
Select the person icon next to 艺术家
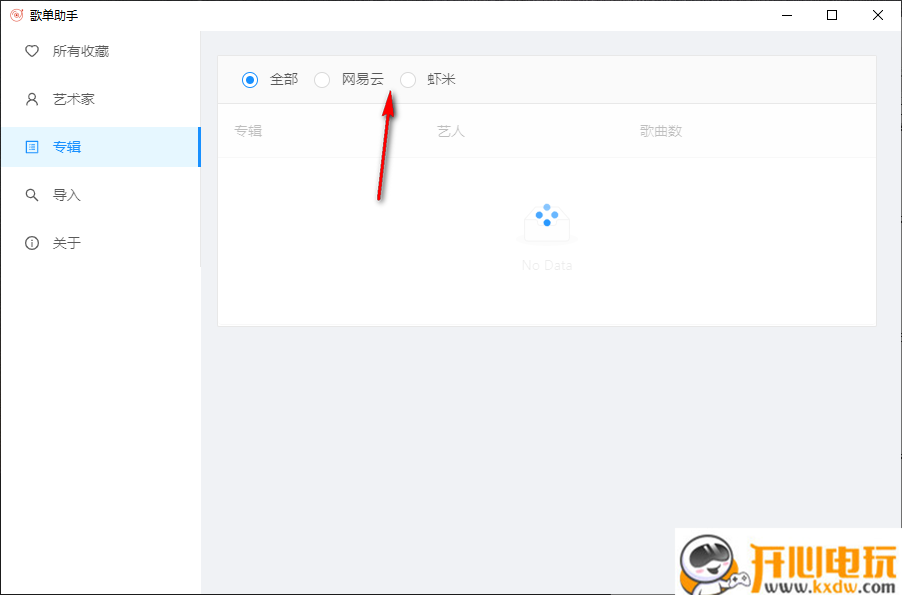coord(31,99)
